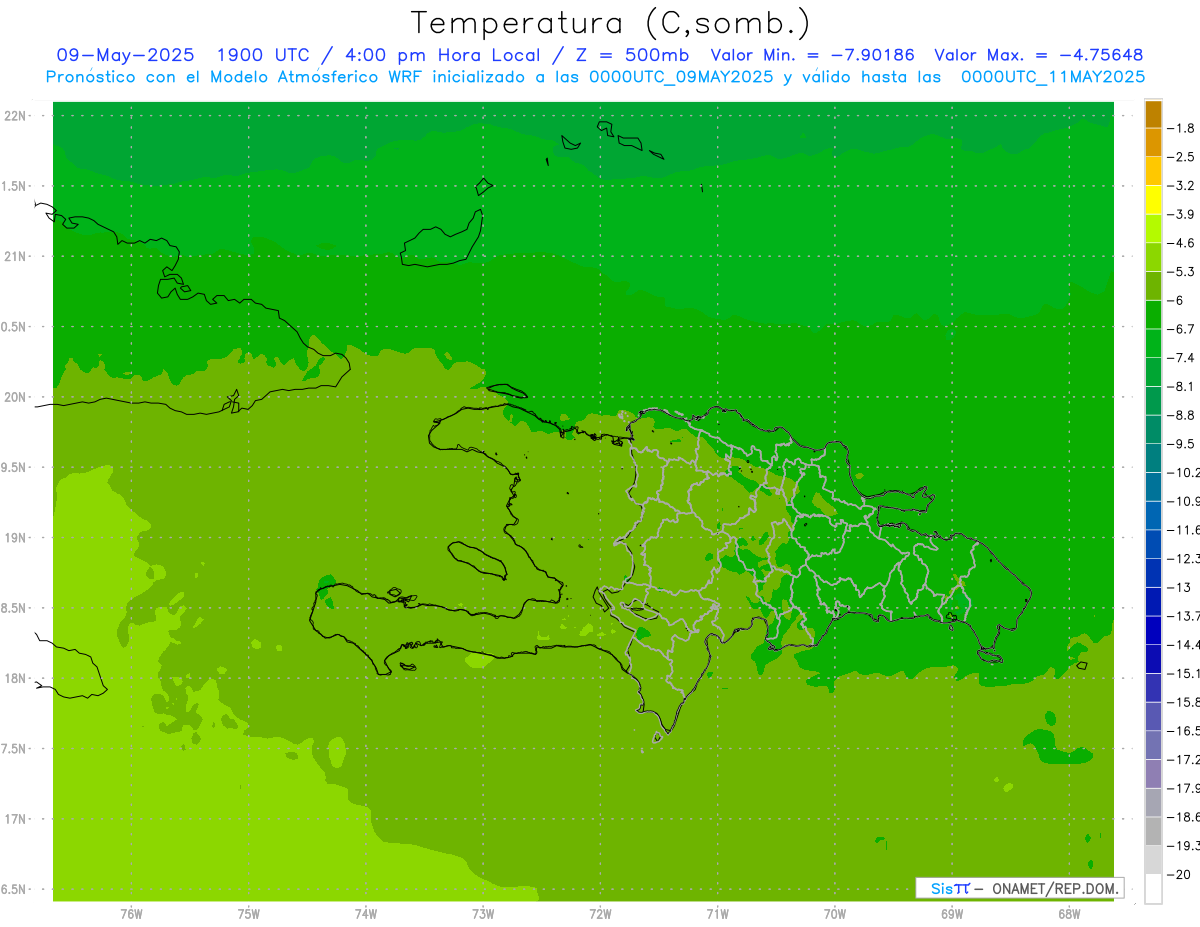Pick the purple swatch between -17.2 and -17.9
1200x927 pixels.
click(x=1153, y=774)
